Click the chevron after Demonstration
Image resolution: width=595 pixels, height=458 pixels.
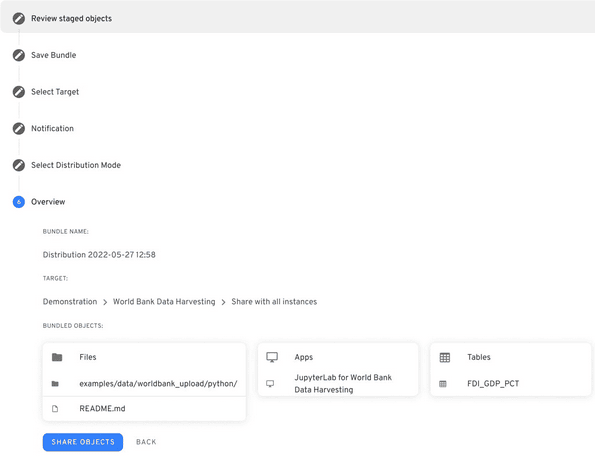click(105, 302)
